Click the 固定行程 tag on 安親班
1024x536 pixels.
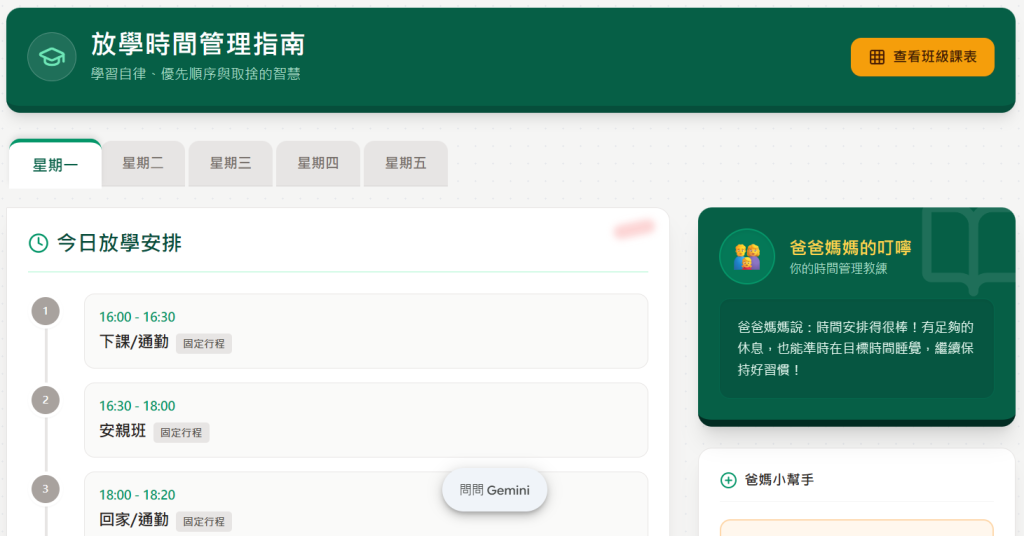(x=181, y=432)
